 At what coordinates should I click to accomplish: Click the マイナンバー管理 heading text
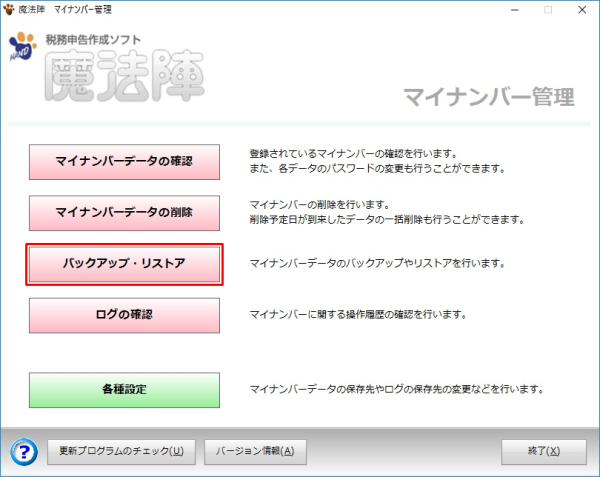488,97
